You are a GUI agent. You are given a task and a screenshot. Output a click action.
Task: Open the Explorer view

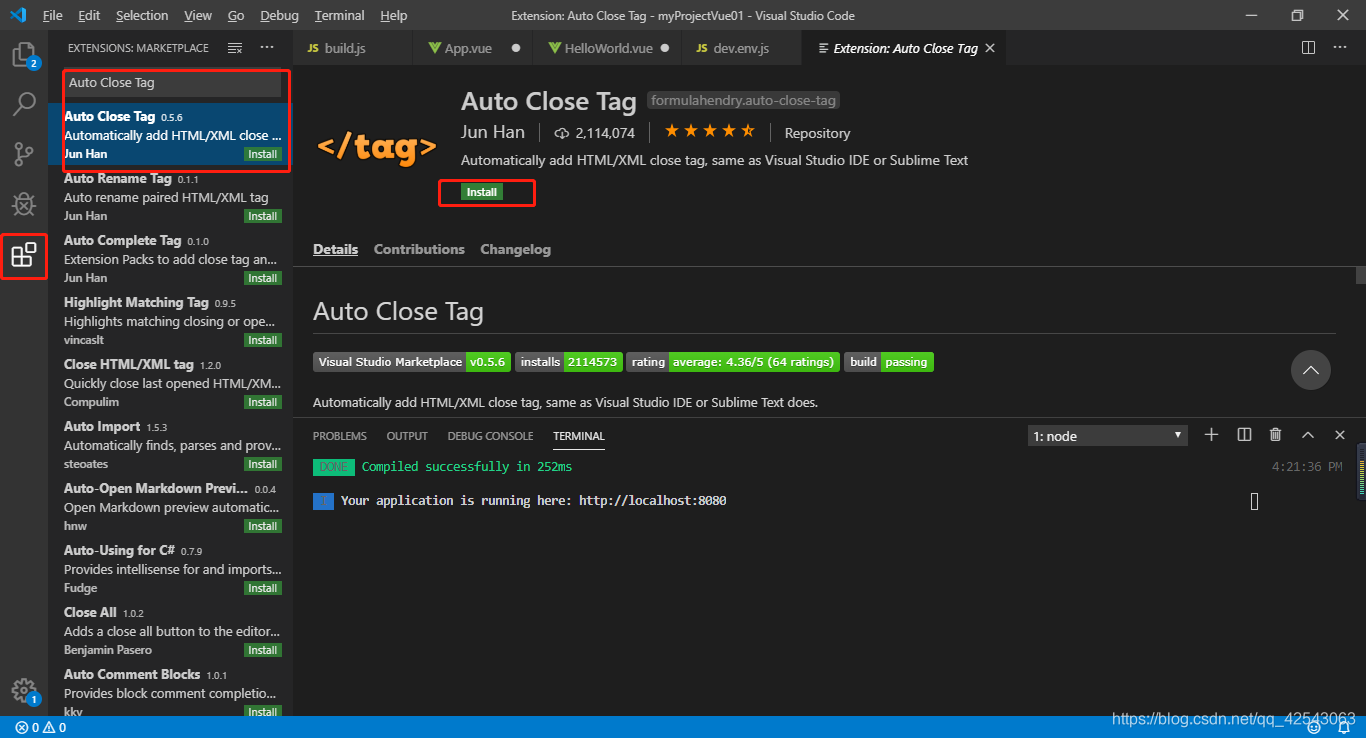24,57
